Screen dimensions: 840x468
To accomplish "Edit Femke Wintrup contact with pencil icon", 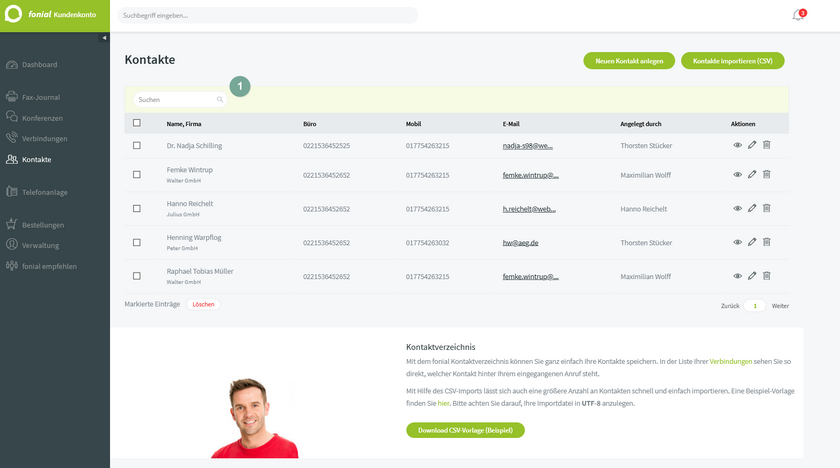I will click(752, 175).
